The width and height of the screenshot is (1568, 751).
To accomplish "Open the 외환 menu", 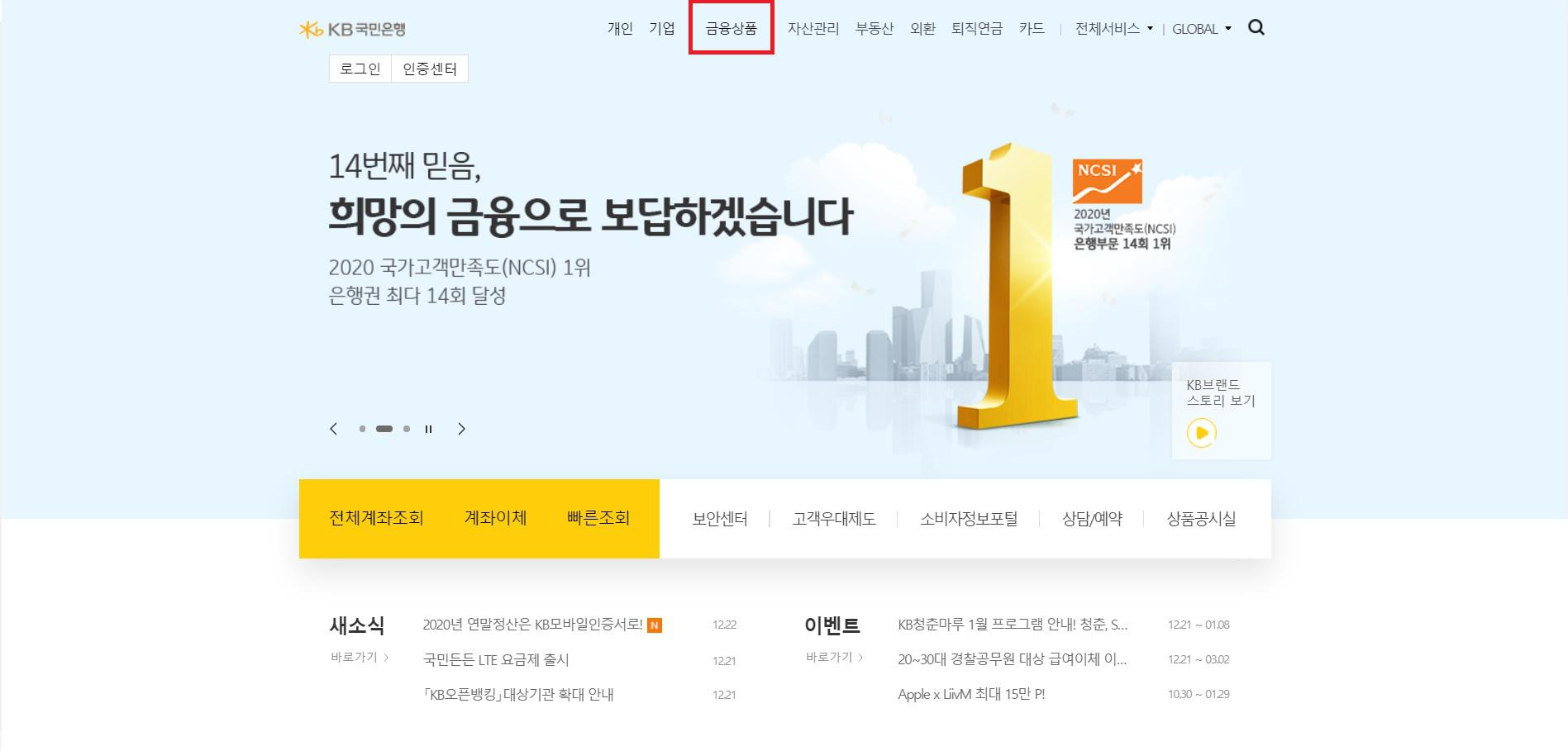I will (922, 29).
